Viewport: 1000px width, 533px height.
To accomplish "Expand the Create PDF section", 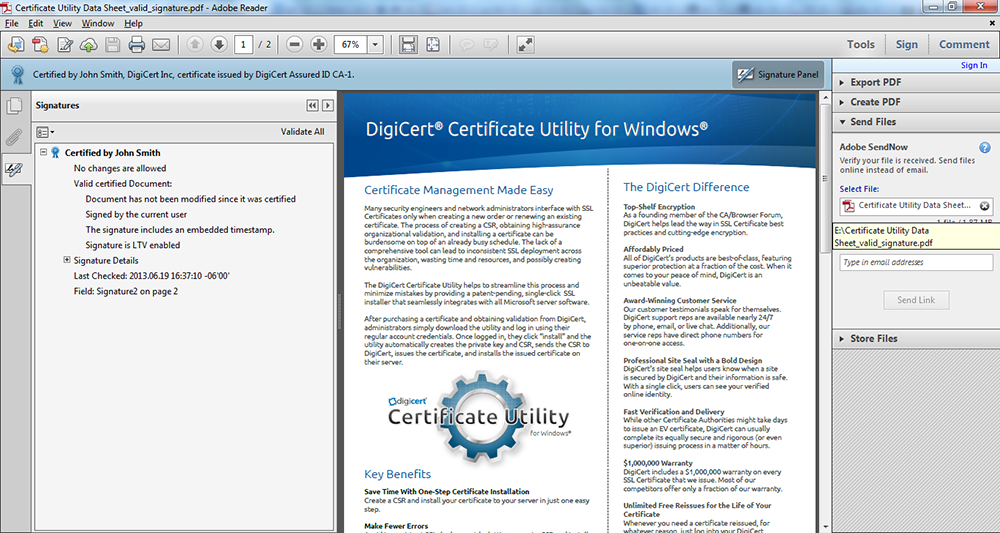I will [916, 102].
